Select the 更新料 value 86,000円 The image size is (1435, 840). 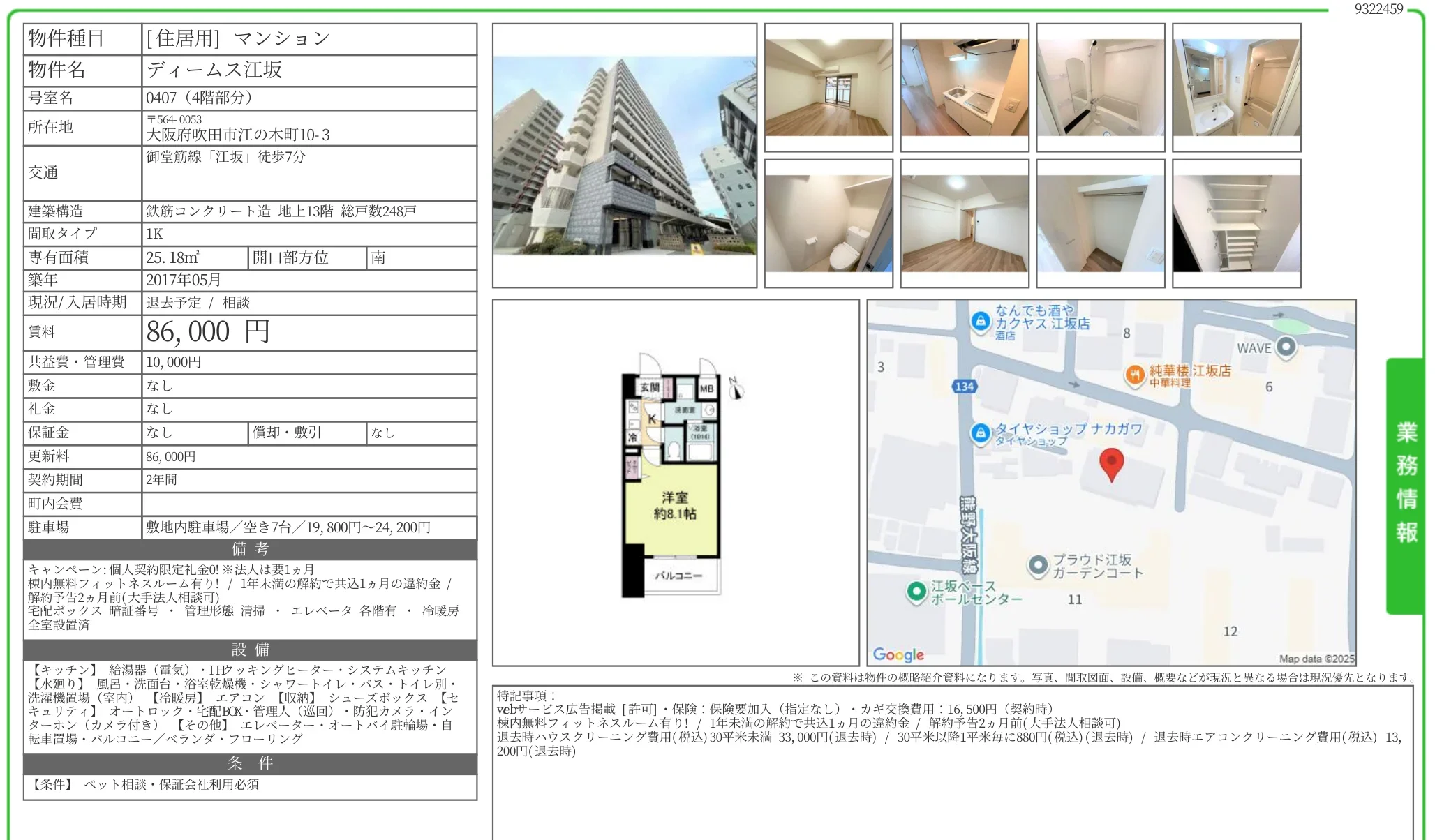tap(171, 457)
